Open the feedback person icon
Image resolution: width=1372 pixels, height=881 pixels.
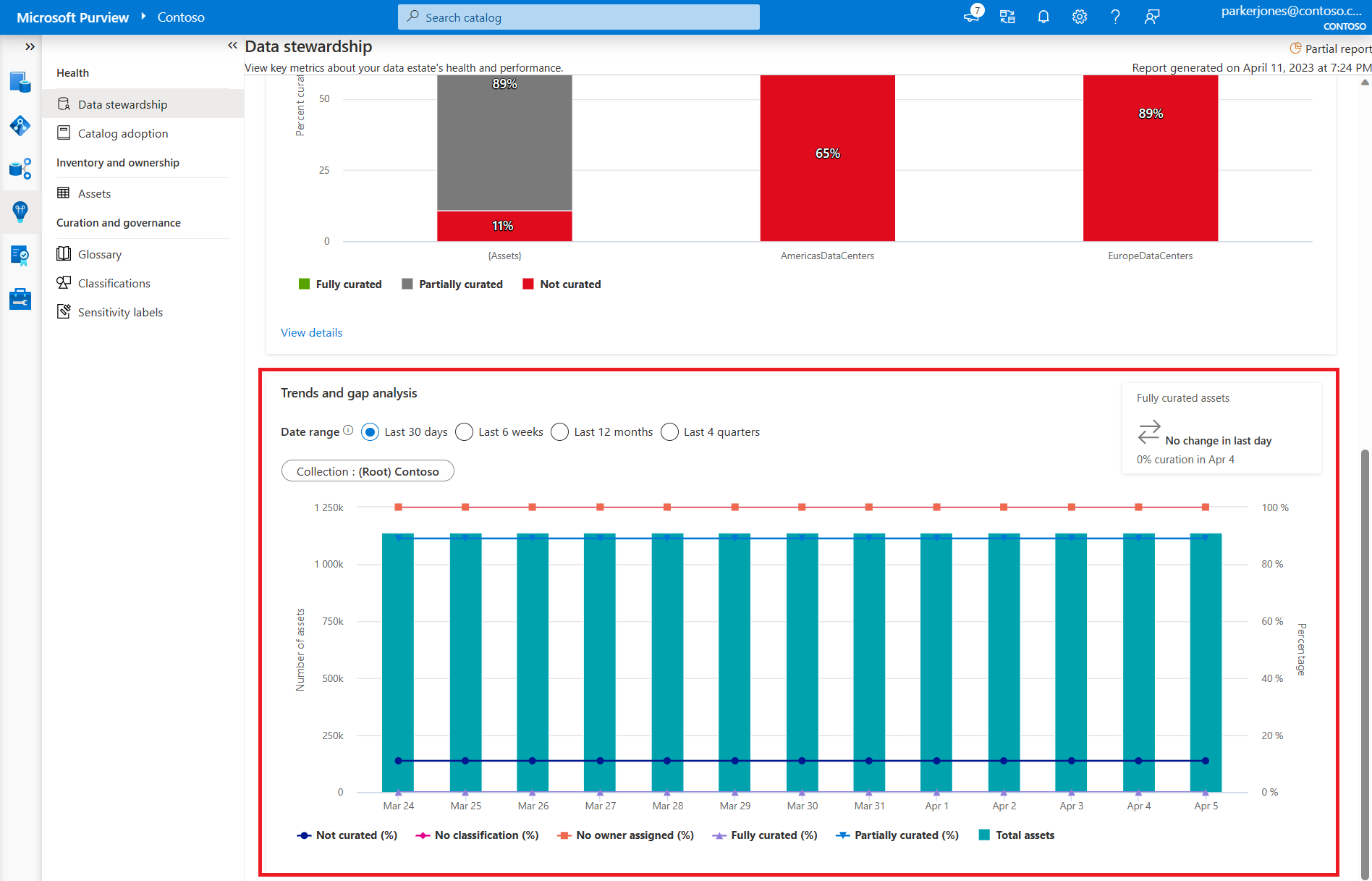tap(1152, 17)
